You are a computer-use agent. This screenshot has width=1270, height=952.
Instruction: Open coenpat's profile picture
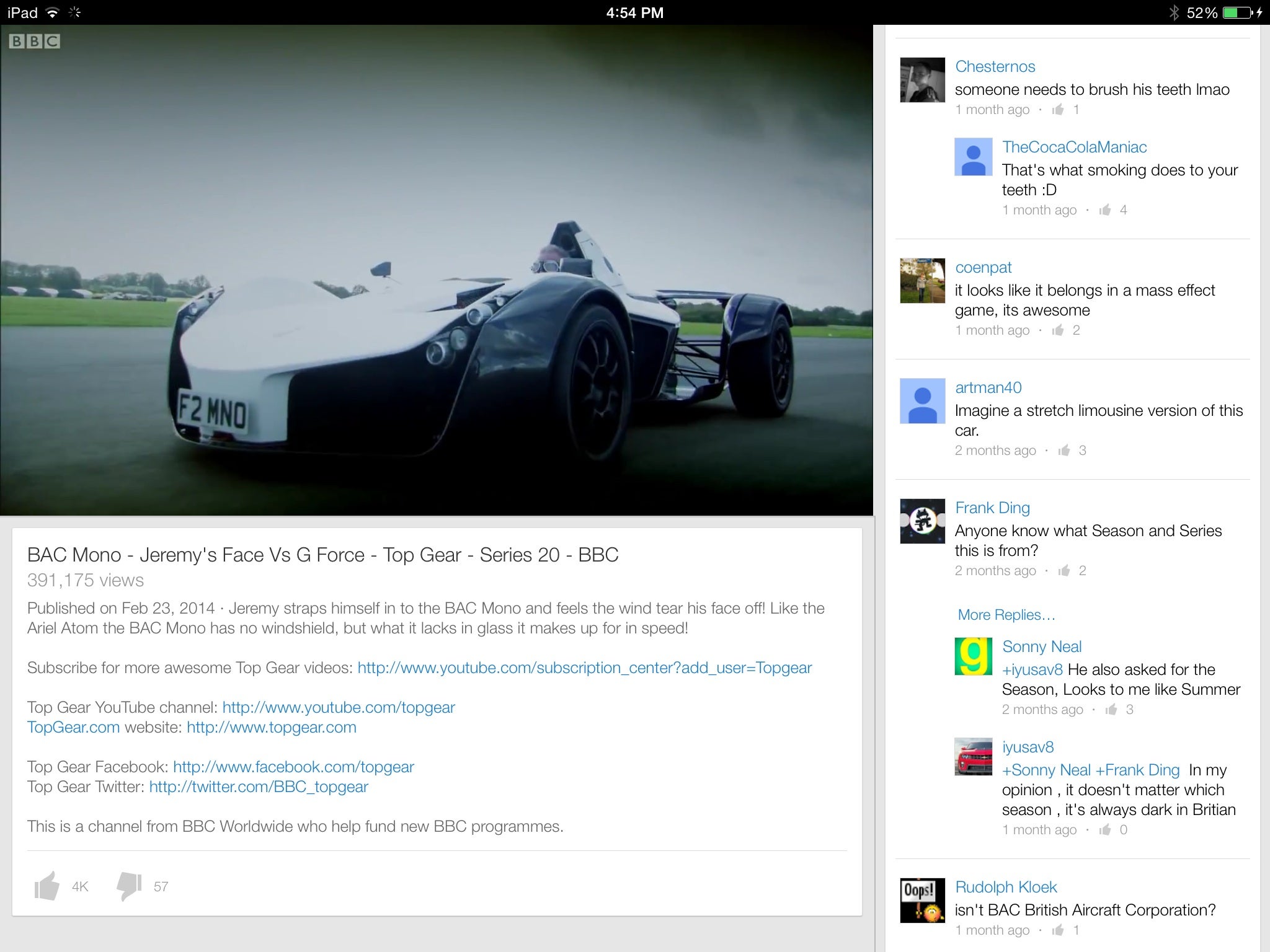click(923, 281)
